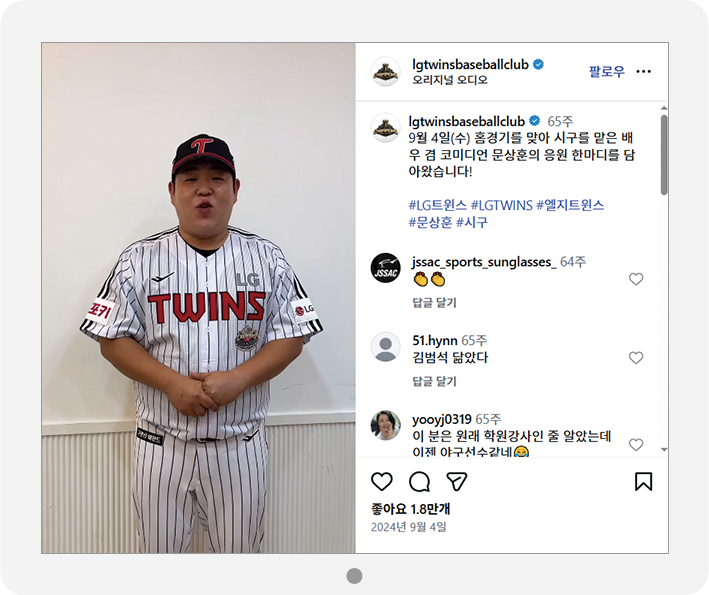
Task: Like the post with the heart icon
Action: (x=382, y=482)
